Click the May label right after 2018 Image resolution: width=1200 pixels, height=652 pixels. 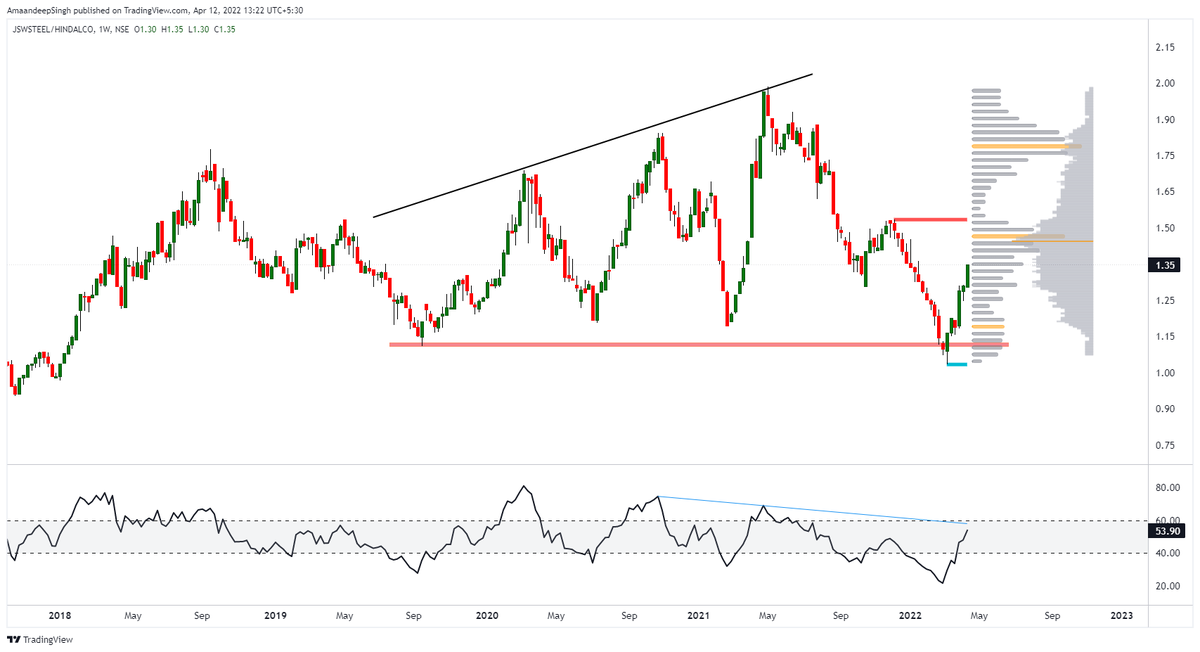(132, 616)
